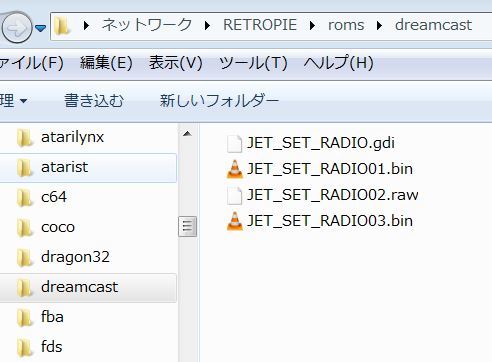Go to RETROPIE in address path
This screenshot has height=362, width=492.
[260, 25]
